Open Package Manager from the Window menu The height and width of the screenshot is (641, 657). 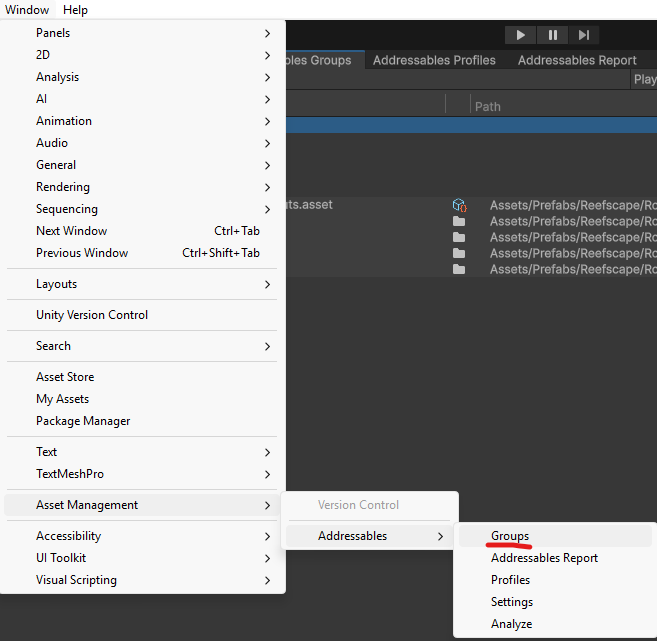[83, 421]
